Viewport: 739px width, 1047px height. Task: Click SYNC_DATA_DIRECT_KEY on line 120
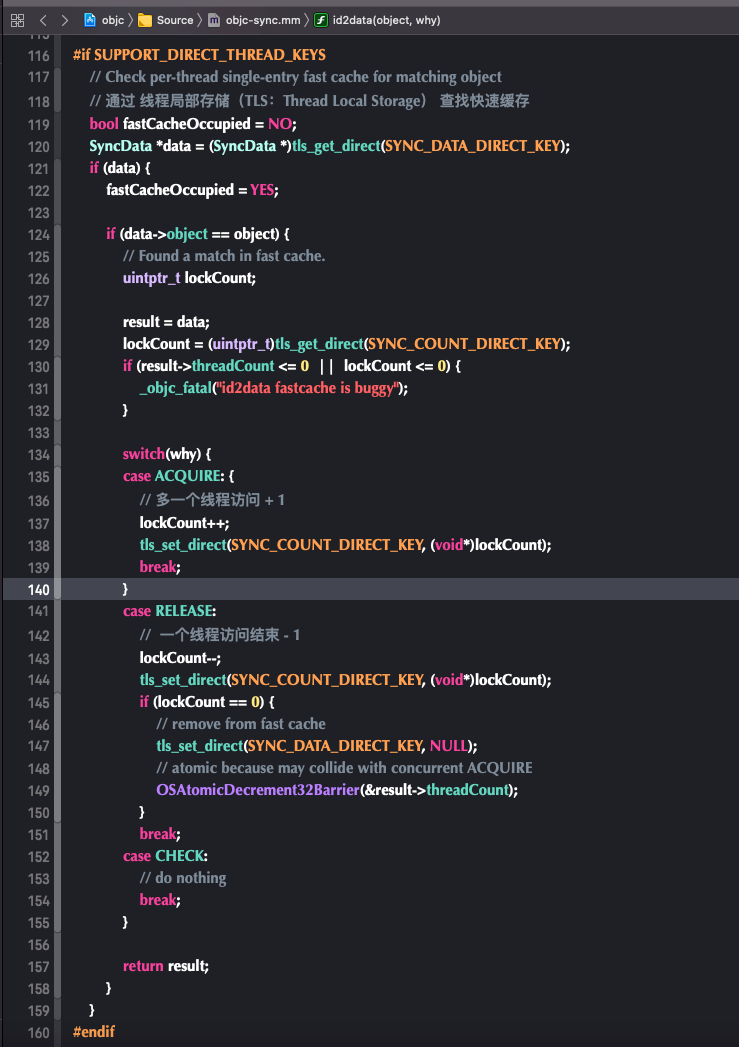[x=473, y=146]
